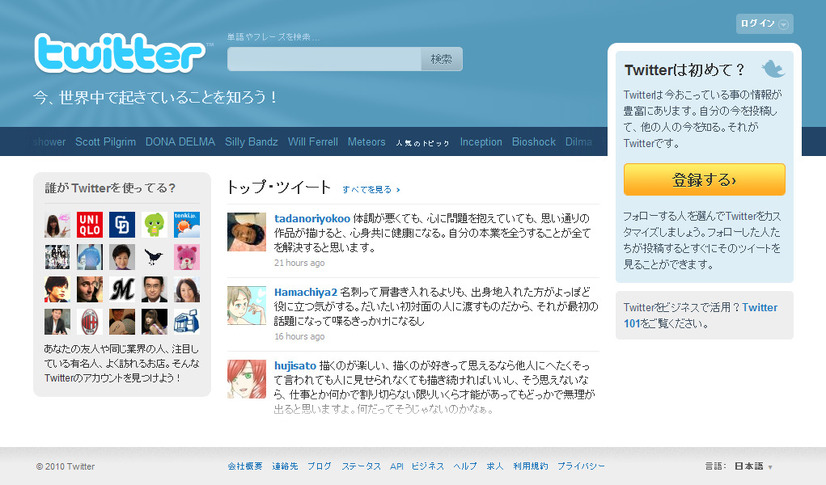Click the Twitter logo
826x485 pixels.
(120, 53)
